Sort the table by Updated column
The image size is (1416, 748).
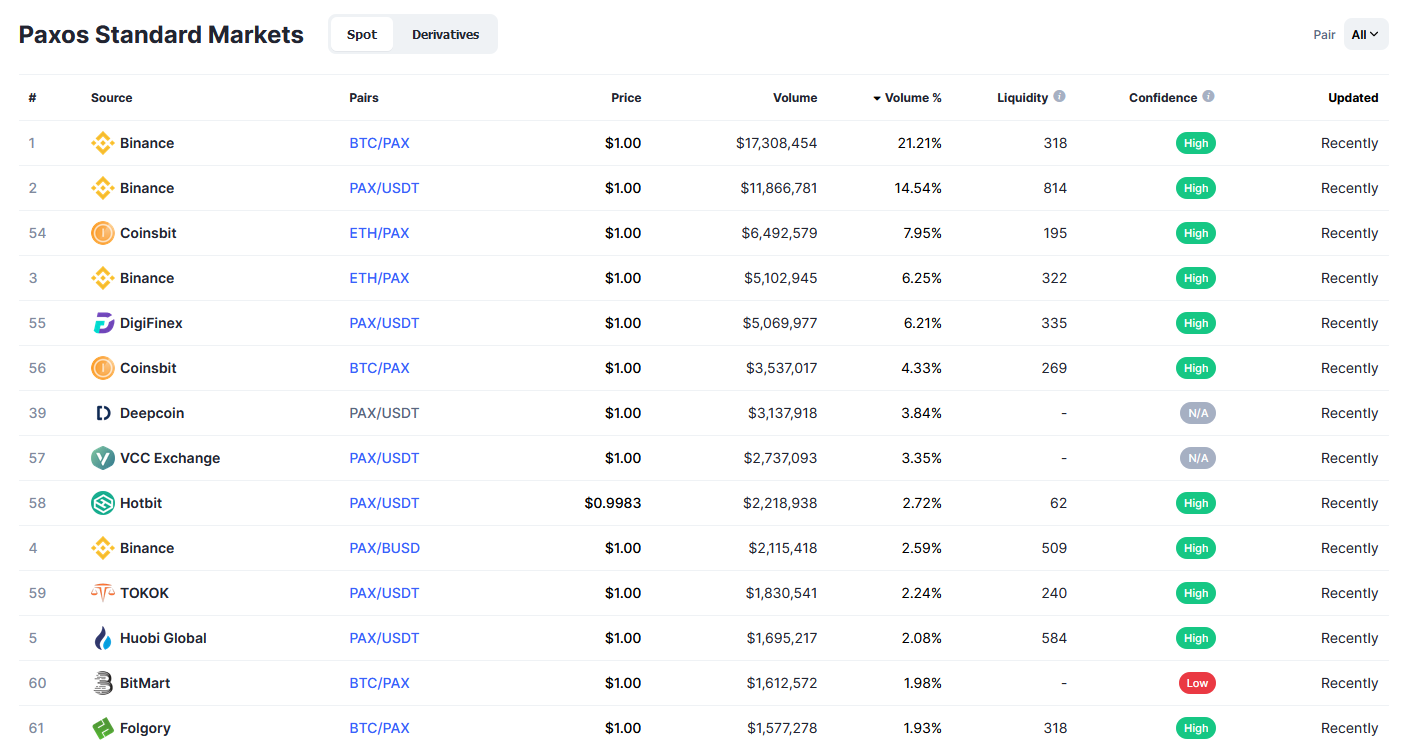[1353, 98]
